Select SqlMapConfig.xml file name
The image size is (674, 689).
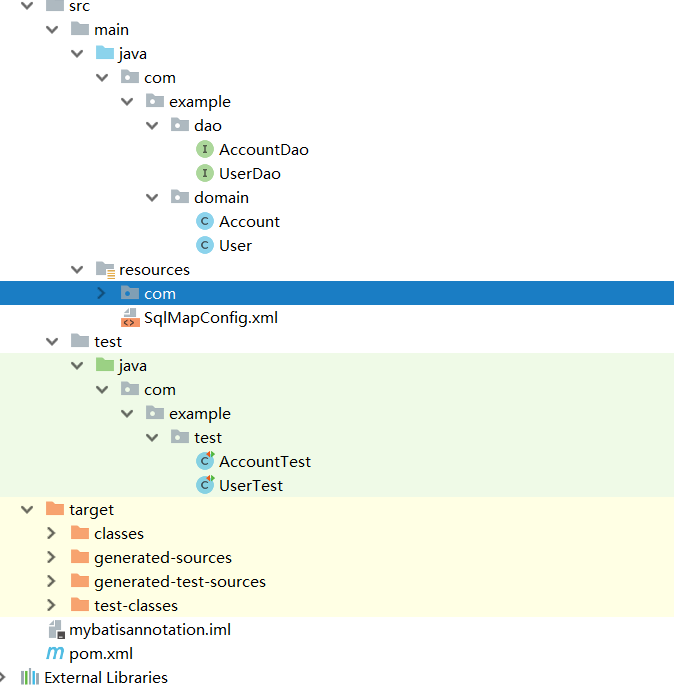pyautogui.click(x=211, y=318)
